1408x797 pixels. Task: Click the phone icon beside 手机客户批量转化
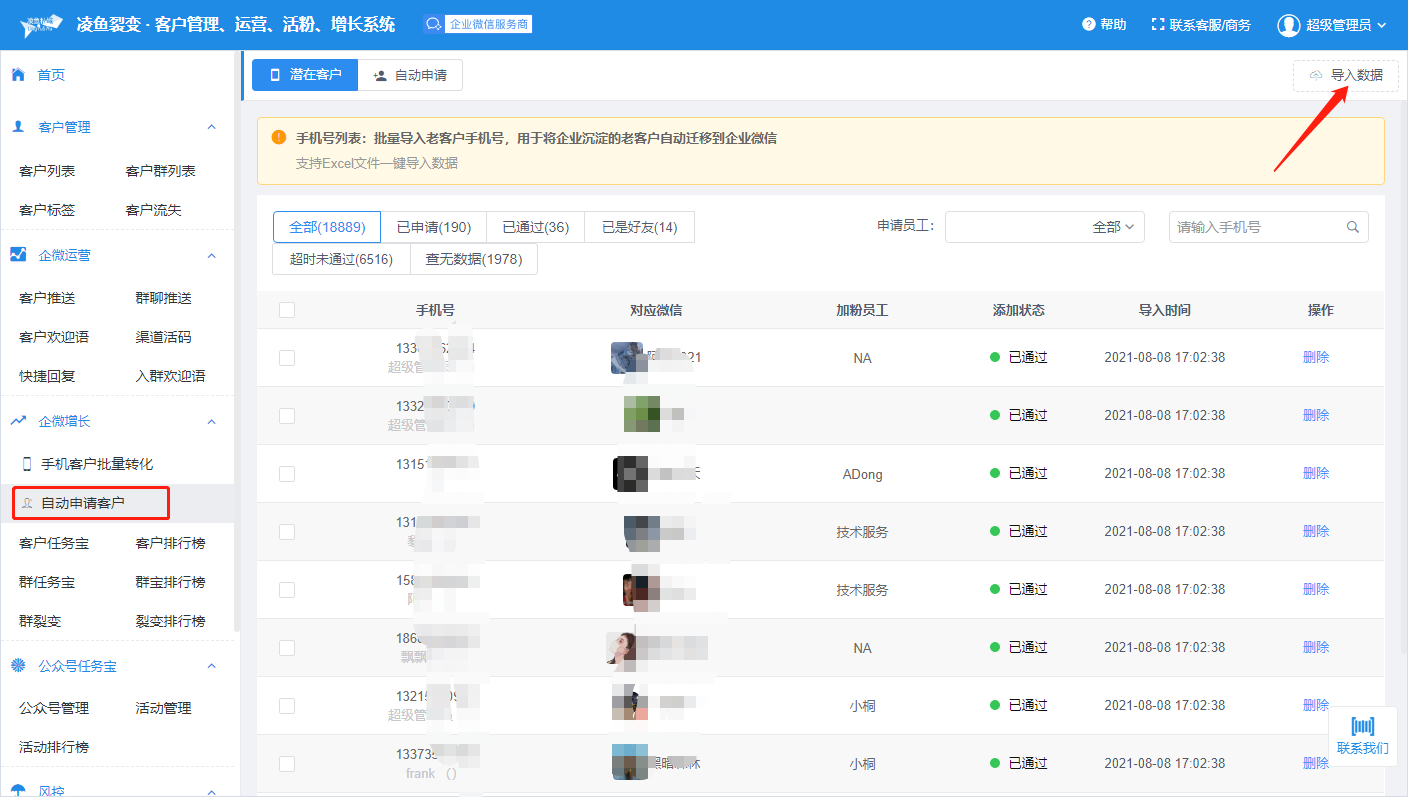coord(27,464)
